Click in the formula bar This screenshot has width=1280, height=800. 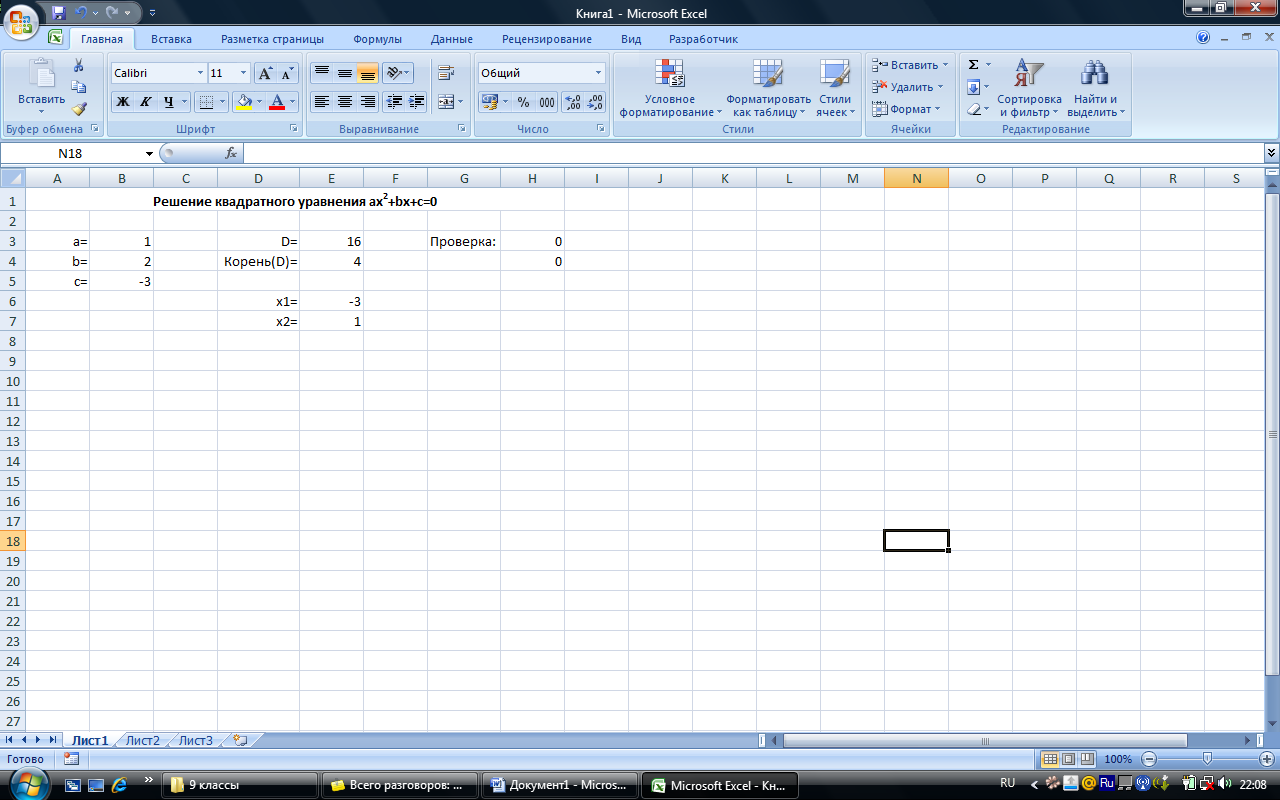click(754, 153)
